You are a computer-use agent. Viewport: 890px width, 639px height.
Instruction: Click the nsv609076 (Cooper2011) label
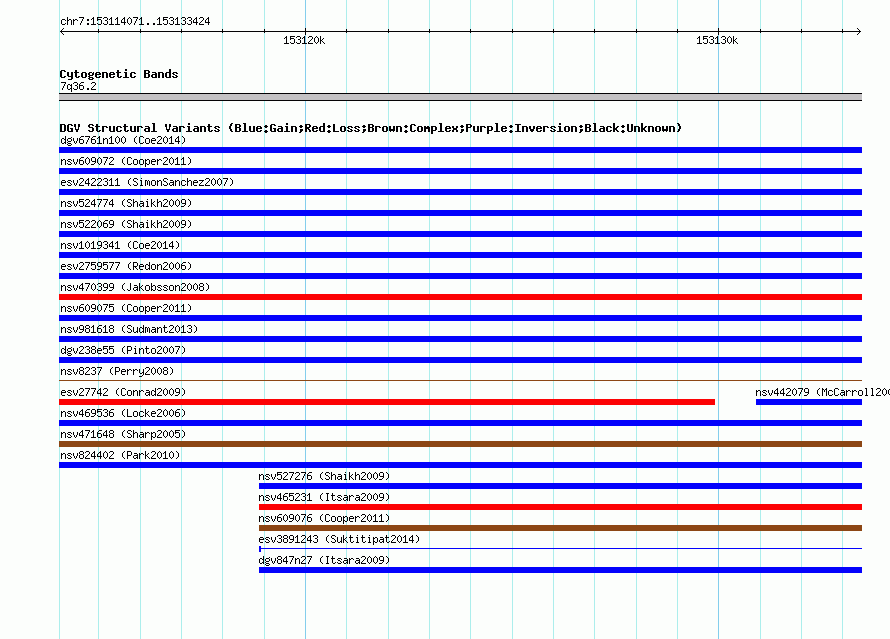[x=324, y=518]
